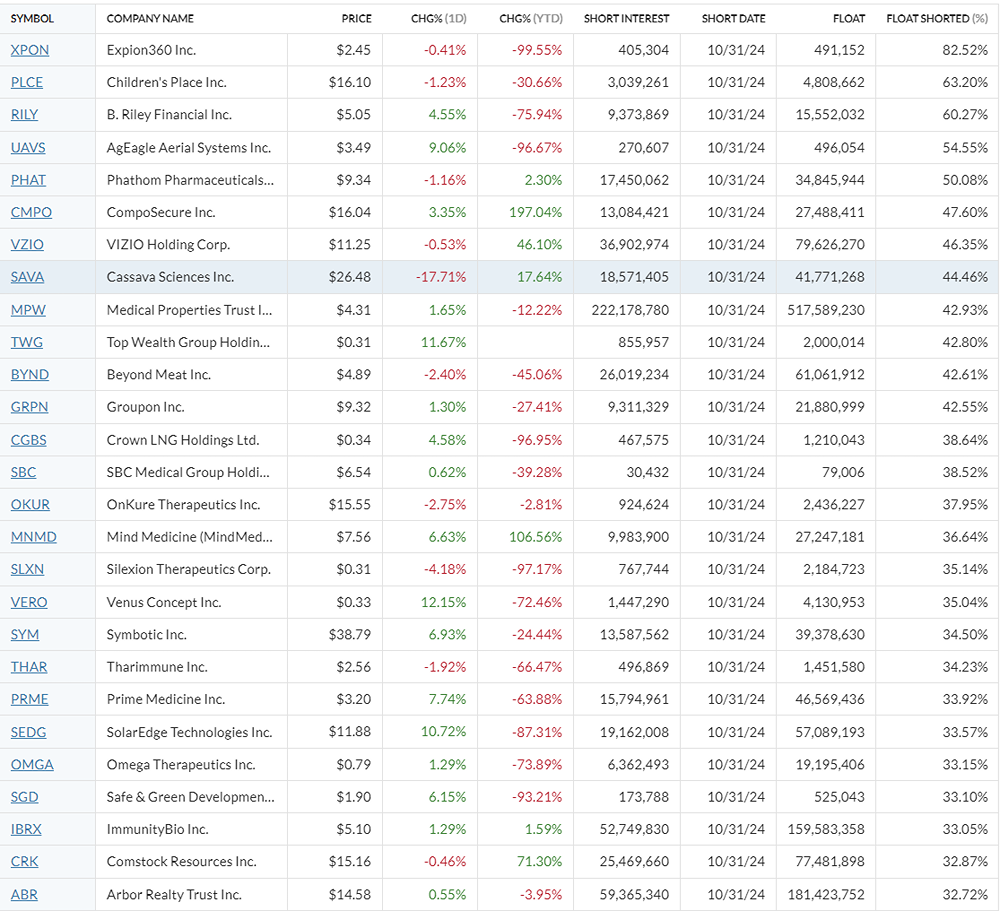Image resolution: width=1000 pixels, height=911 pixels.
Task: Sort by the FLOAT column header
Action: 849,19
